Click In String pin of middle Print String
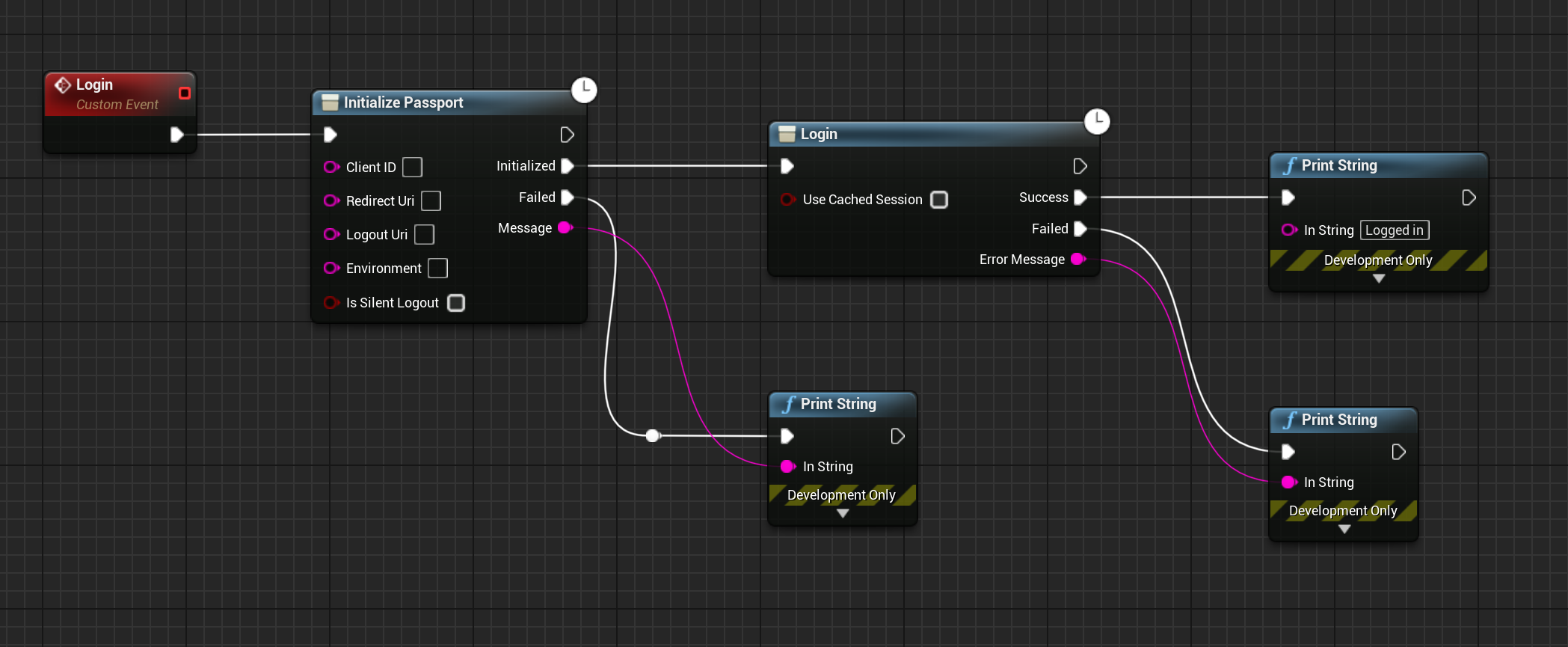The height and width of the screenshot is (647, 1568). [x=788, y=466]
